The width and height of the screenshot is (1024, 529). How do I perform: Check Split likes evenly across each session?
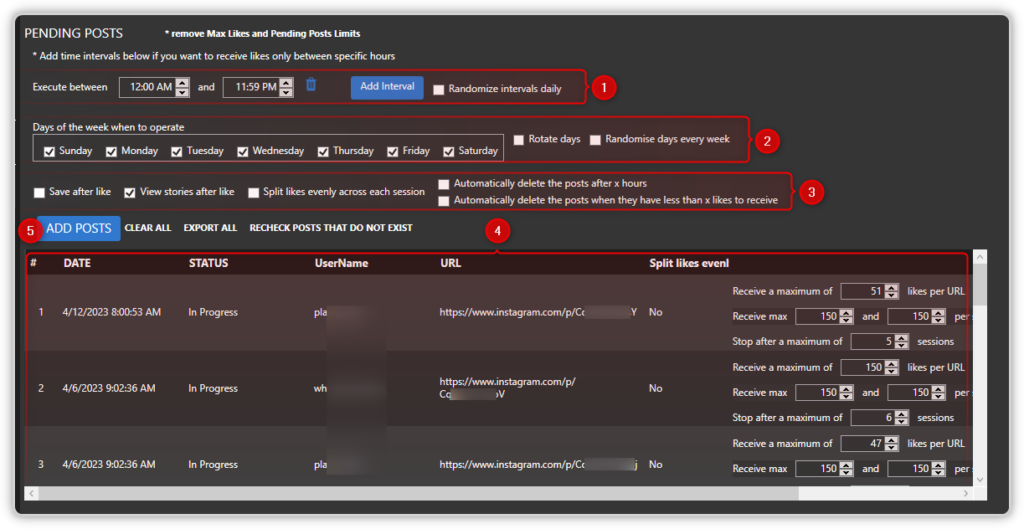(253, 193)
